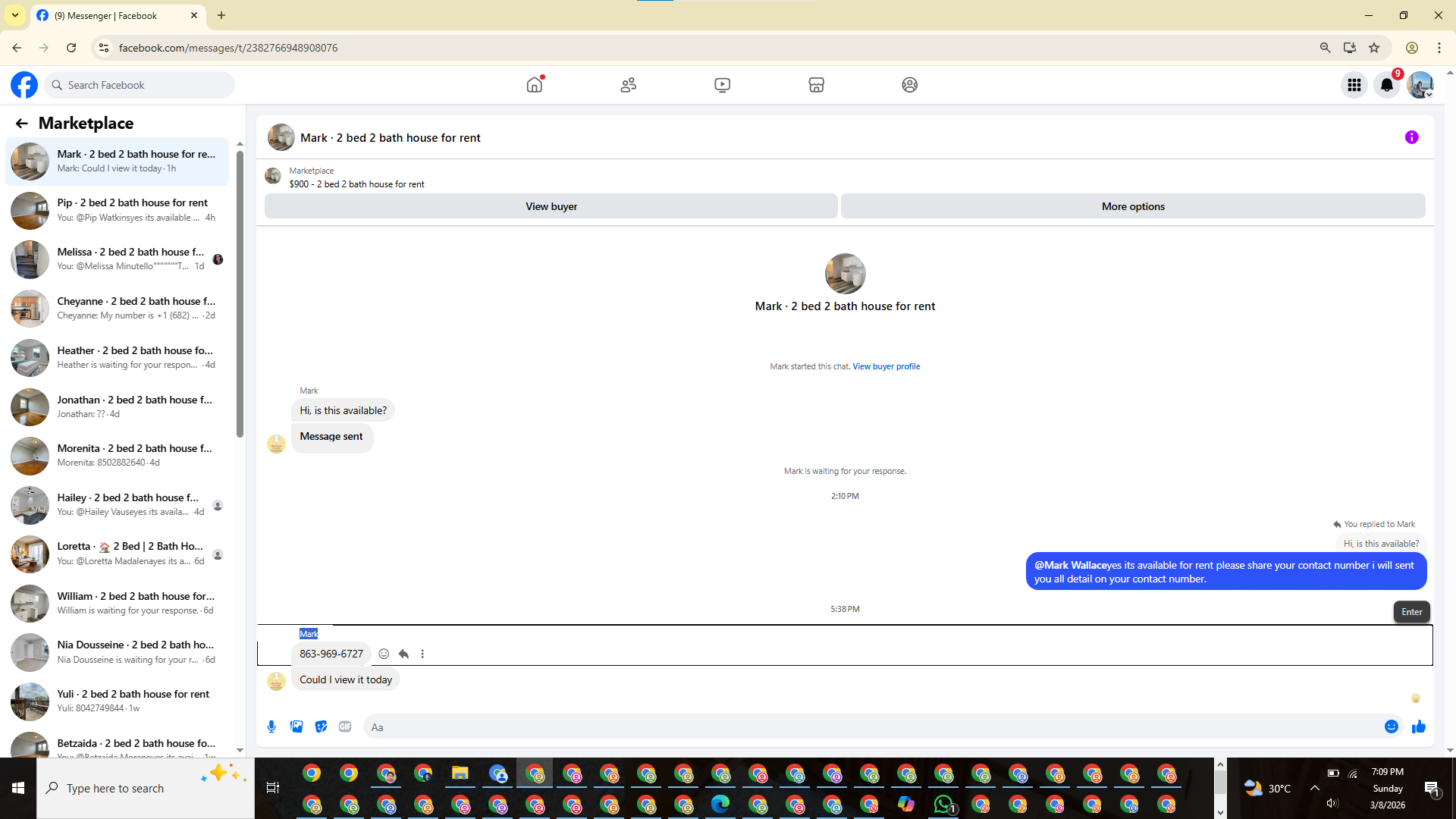Open WhatsApp from the Windows taskbar

[x=943, y=804]
